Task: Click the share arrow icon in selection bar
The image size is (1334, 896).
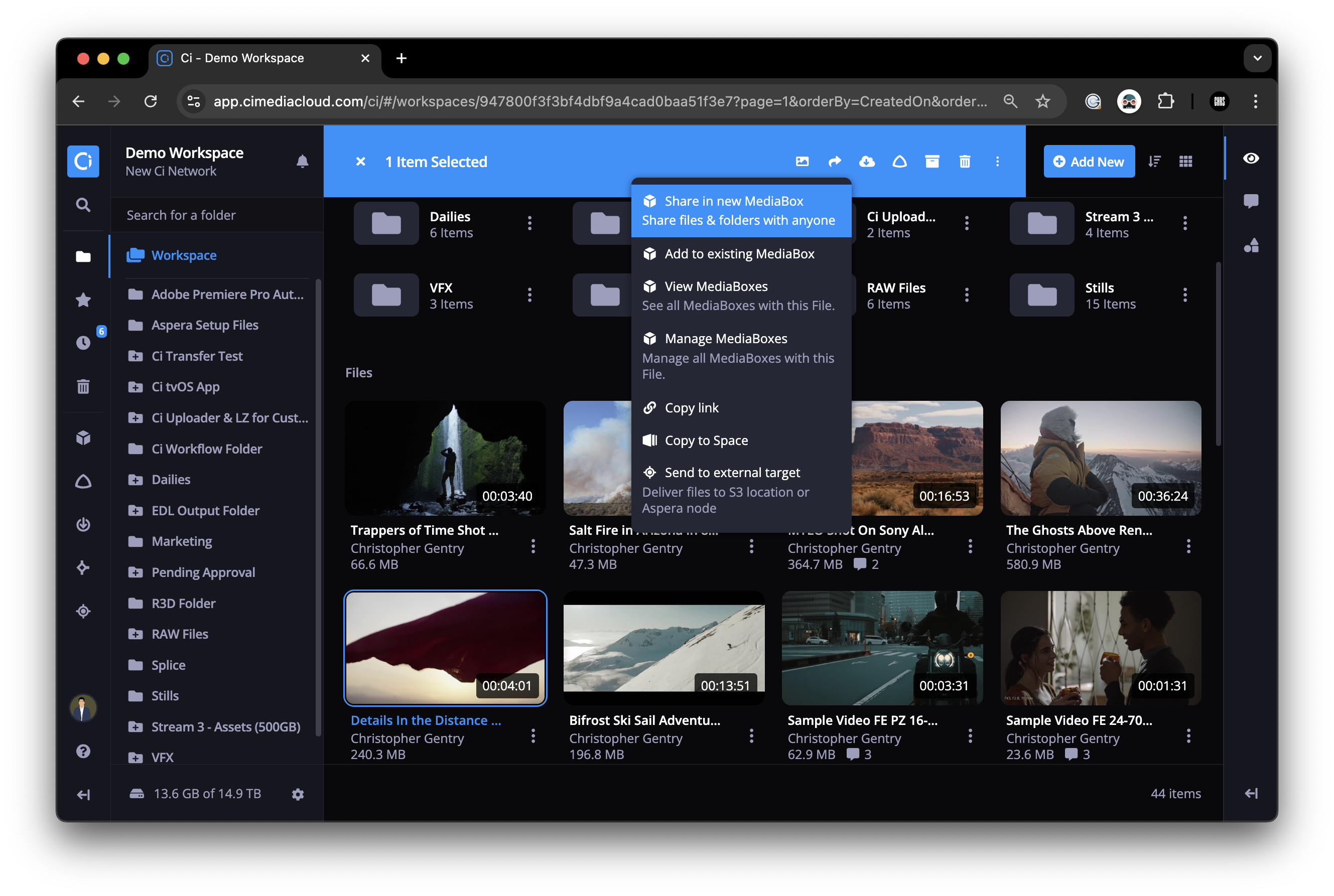Action: pos(835,162)
